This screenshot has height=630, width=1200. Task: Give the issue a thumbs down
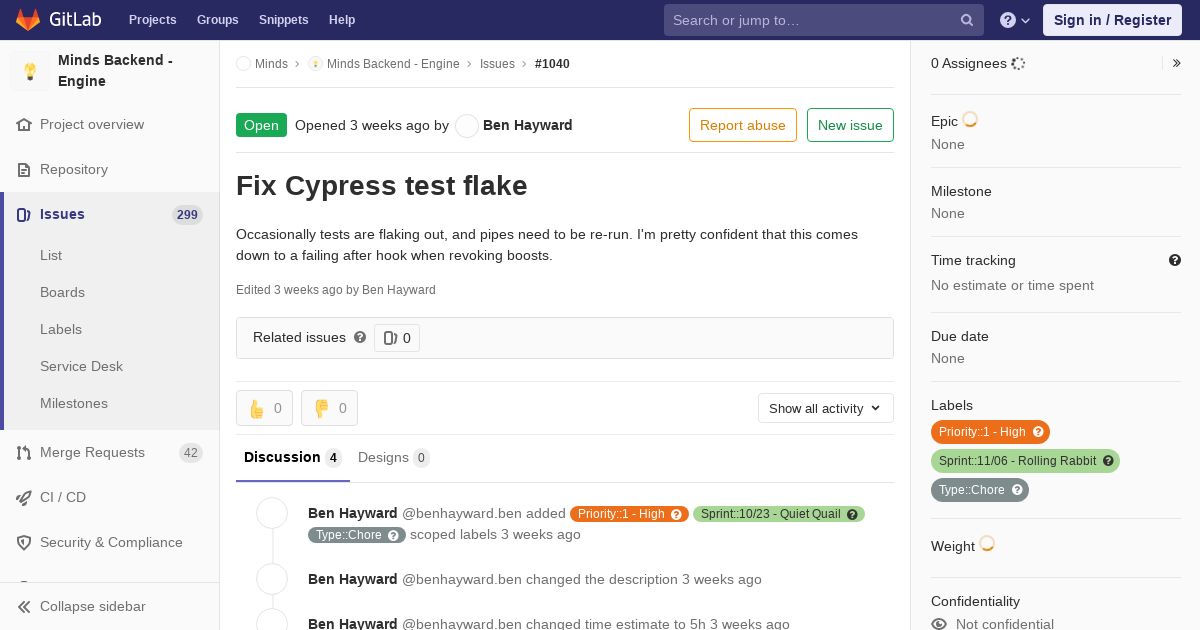click(329, 408)
